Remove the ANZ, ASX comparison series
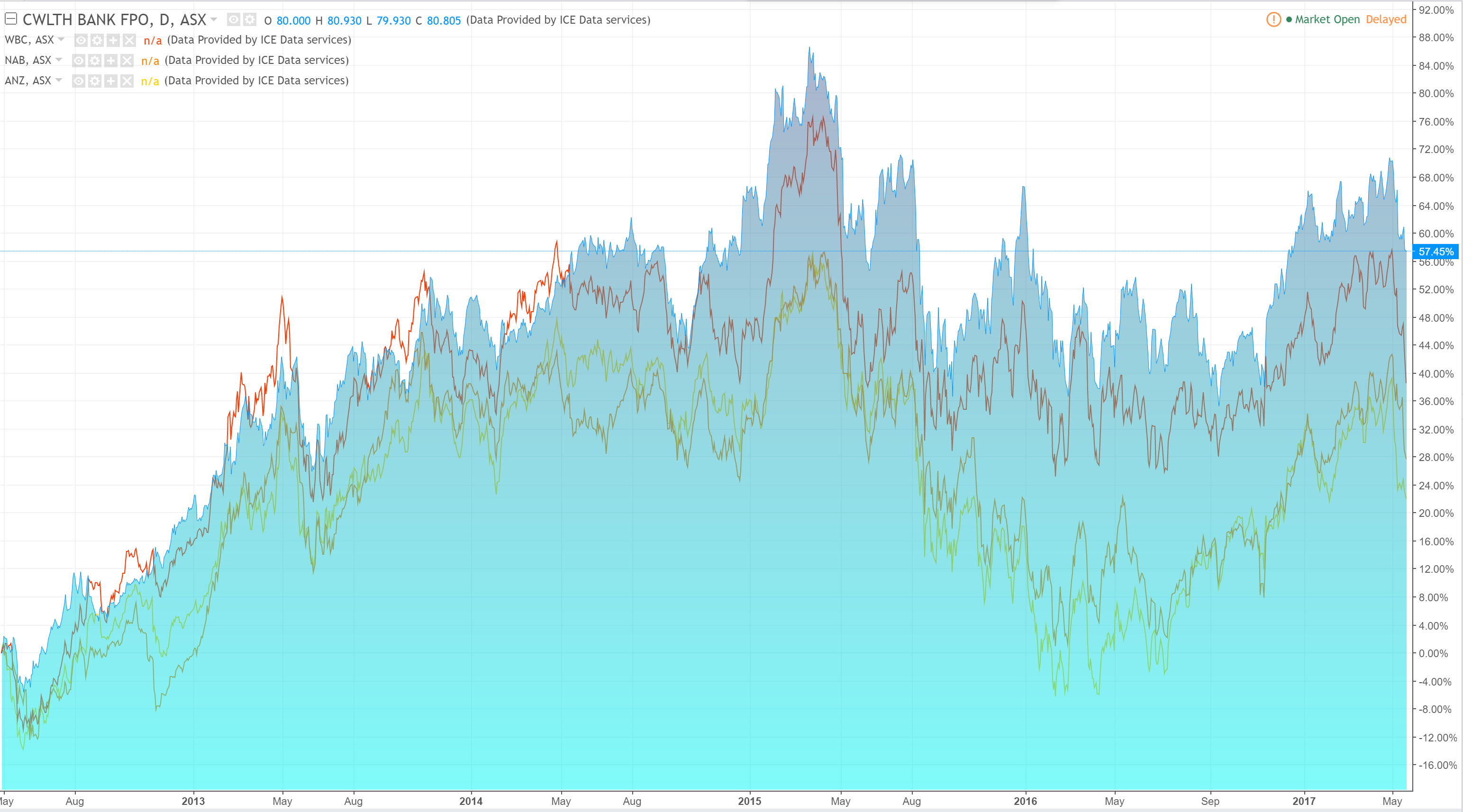Image resolution: width=1463 pixels, height=812 pixels. [127, 81]
